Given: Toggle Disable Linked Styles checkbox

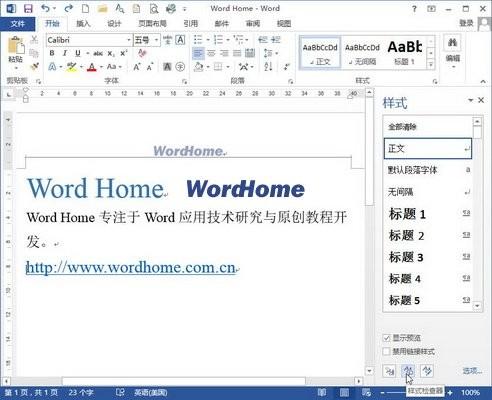Looking at the screenshot, I should [387, 351].
